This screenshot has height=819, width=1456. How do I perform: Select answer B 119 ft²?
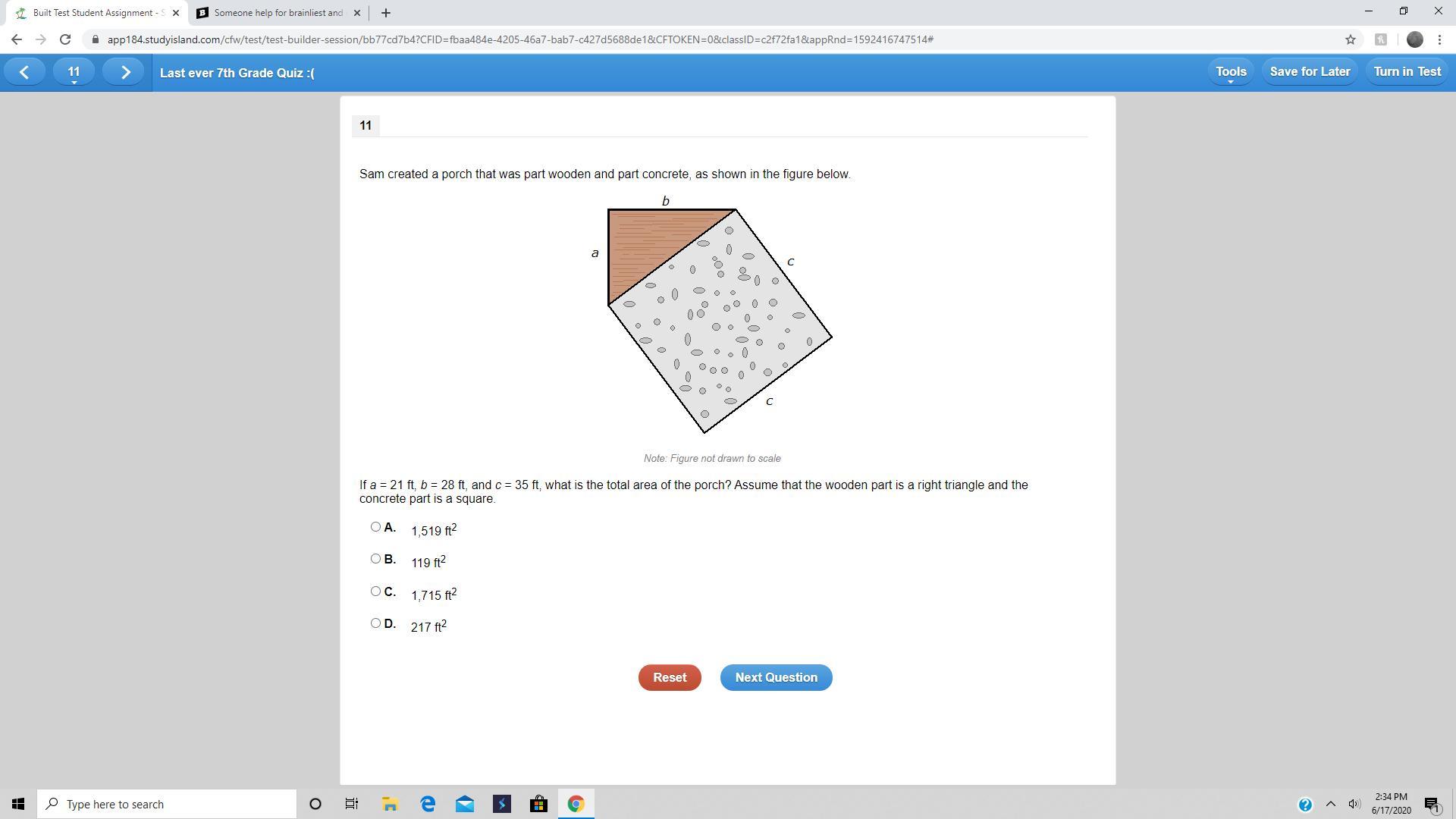click(375, 559)
